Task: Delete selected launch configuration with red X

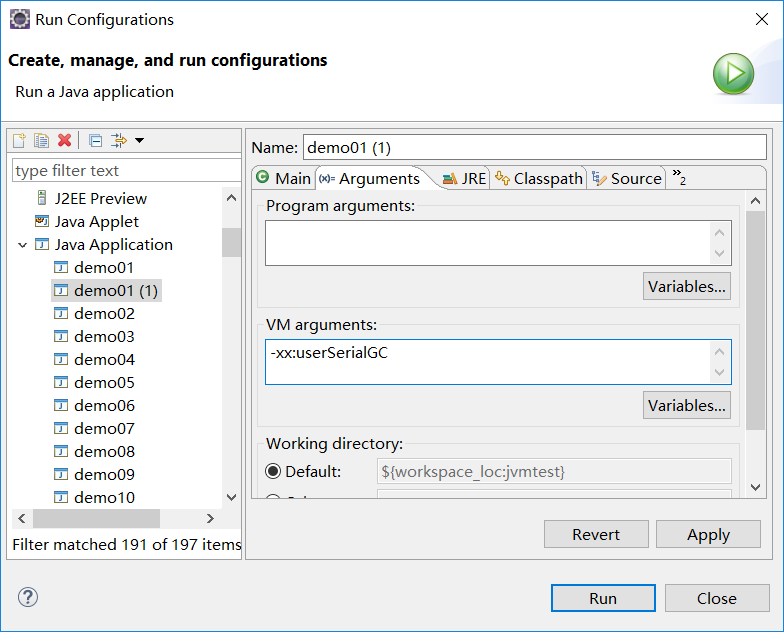Action: click(x=64, y=140)
